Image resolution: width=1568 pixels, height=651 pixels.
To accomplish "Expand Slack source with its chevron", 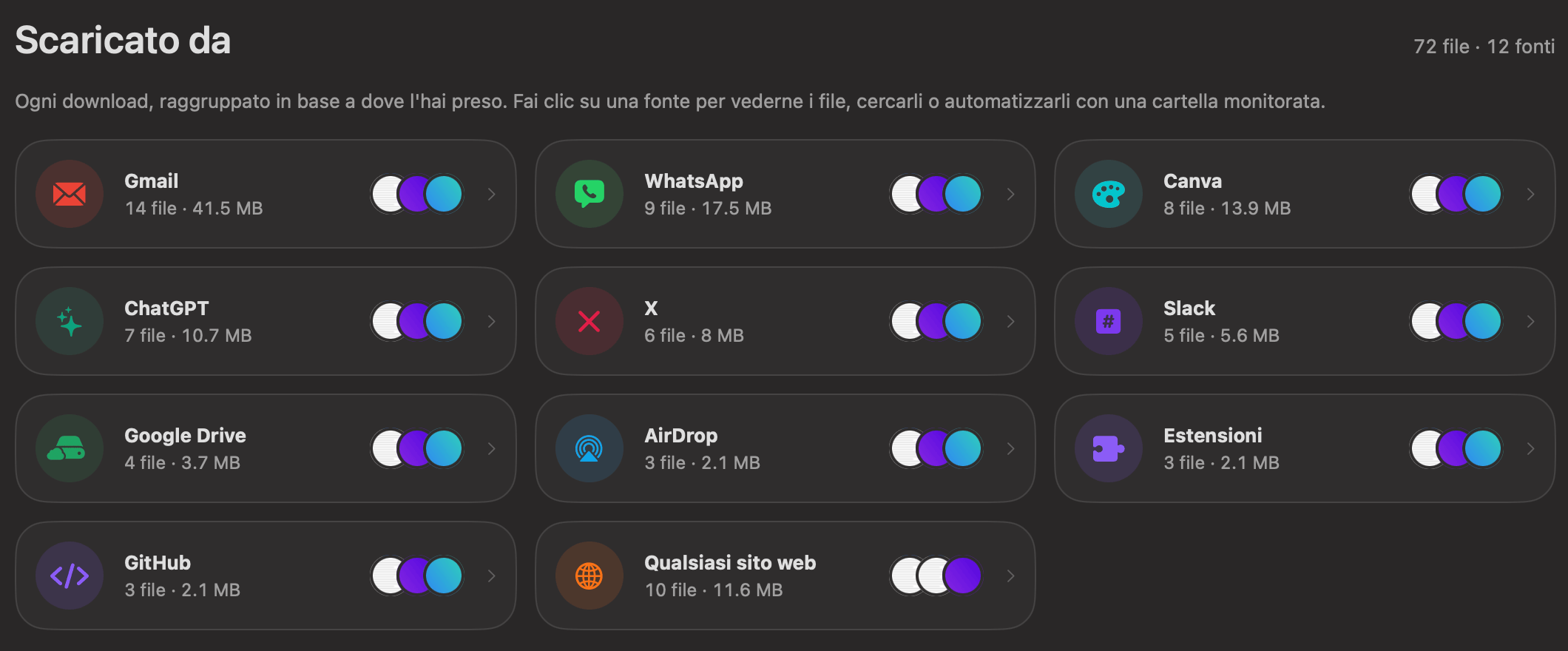I will (x=1531, y=321).
